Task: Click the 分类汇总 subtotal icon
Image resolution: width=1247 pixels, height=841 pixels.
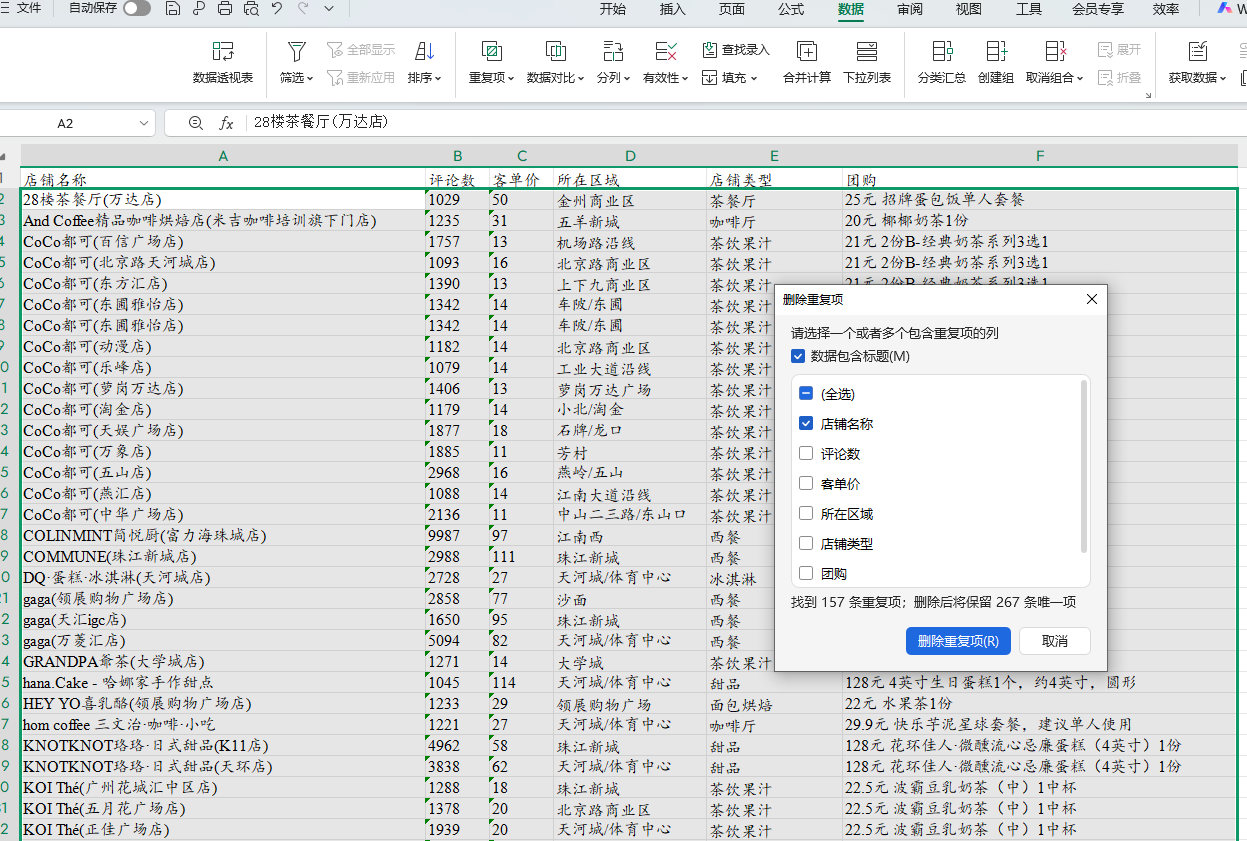Action: point(942,52)
